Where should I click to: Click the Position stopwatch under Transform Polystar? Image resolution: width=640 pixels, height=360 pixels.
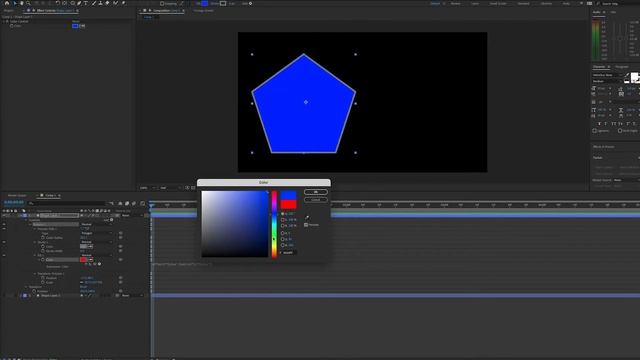pos(42,278)
